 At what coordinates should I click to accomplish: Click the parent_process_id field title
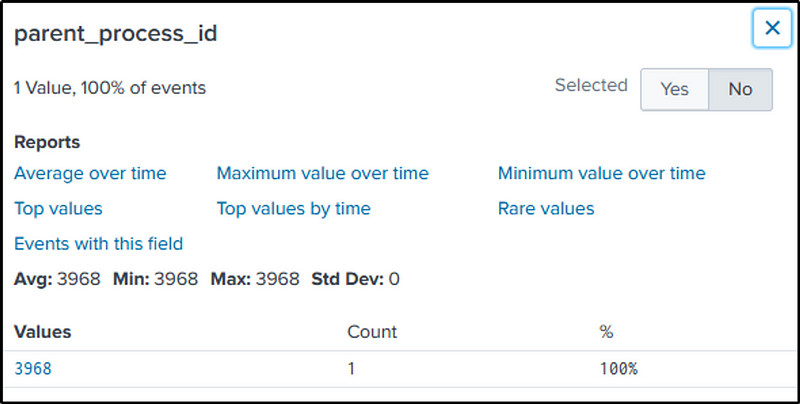click(115, 34)
